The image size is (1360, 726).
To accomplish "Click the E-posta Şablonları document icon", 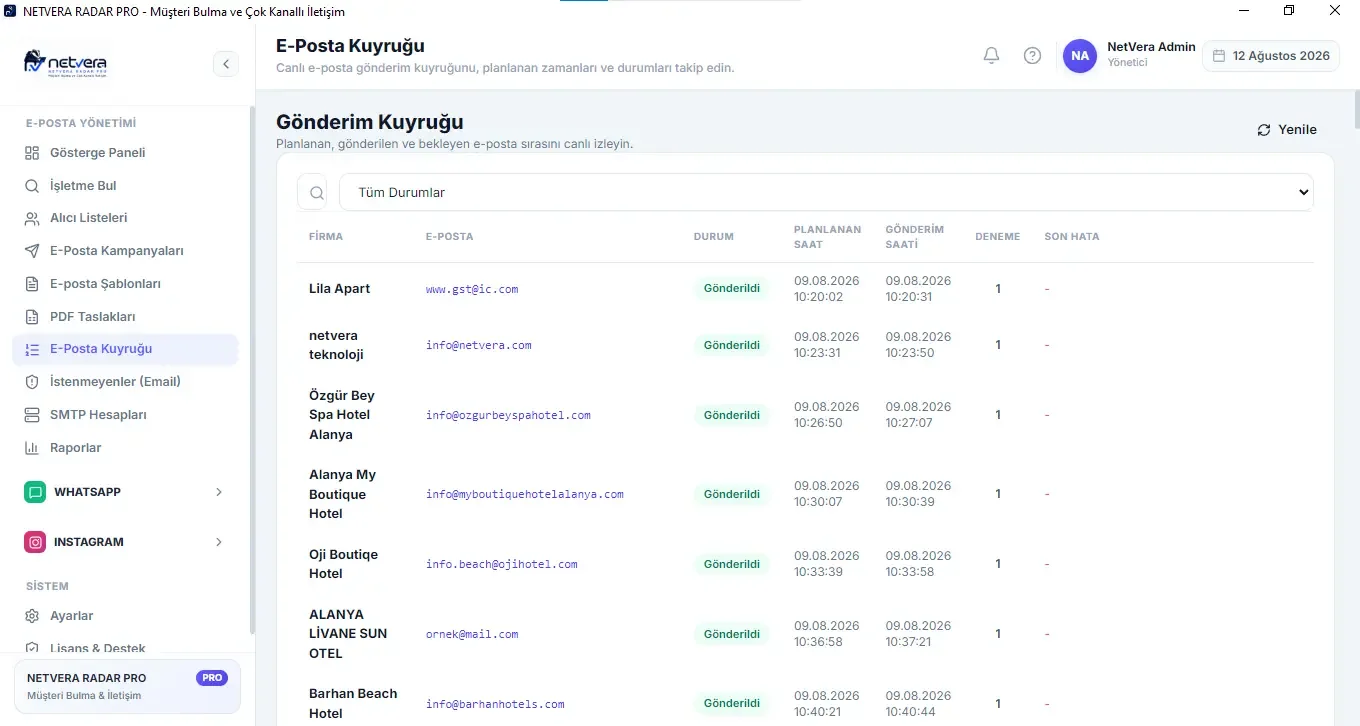I will pyautogui.click(x=32, y=284).
